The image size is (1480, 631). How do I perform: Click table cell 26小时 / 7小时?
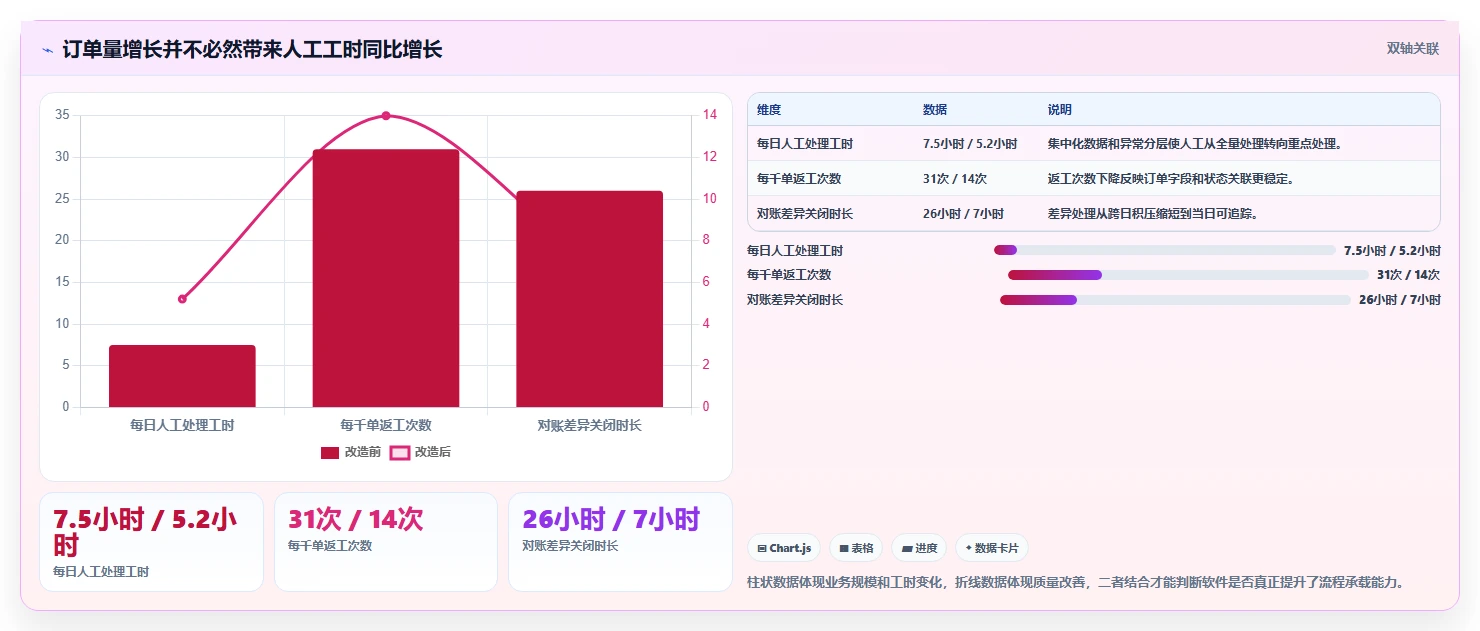point(963,214)
